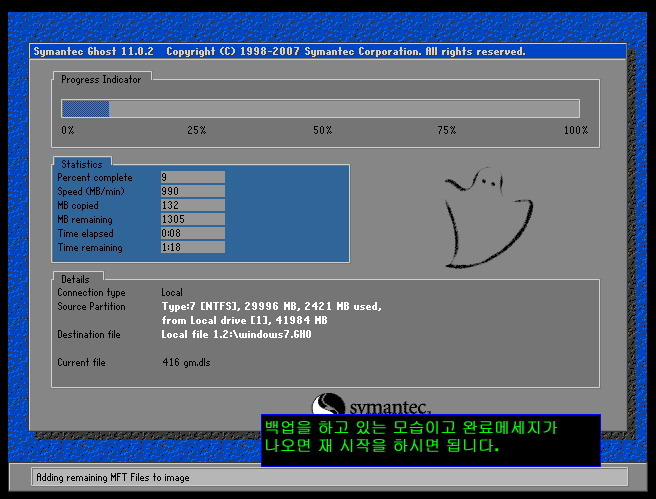
Task: Click the blue filled progress bar segment
Action: tap(85, 109)
